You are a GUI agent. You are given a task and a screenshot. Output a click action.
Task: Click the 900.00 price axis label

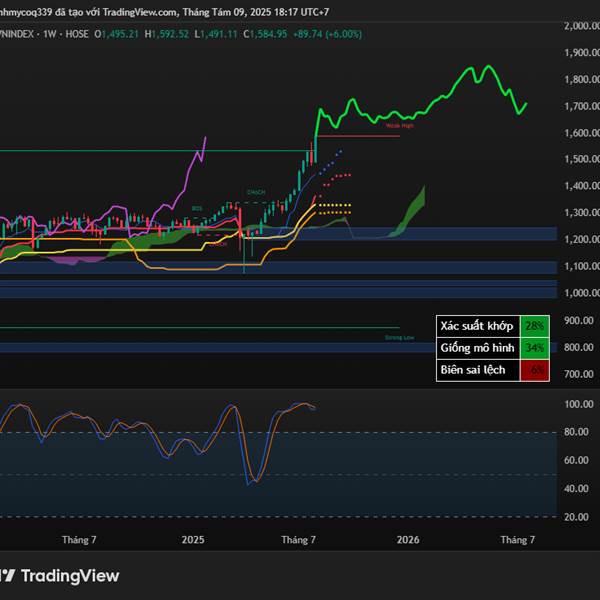[579, 320]
